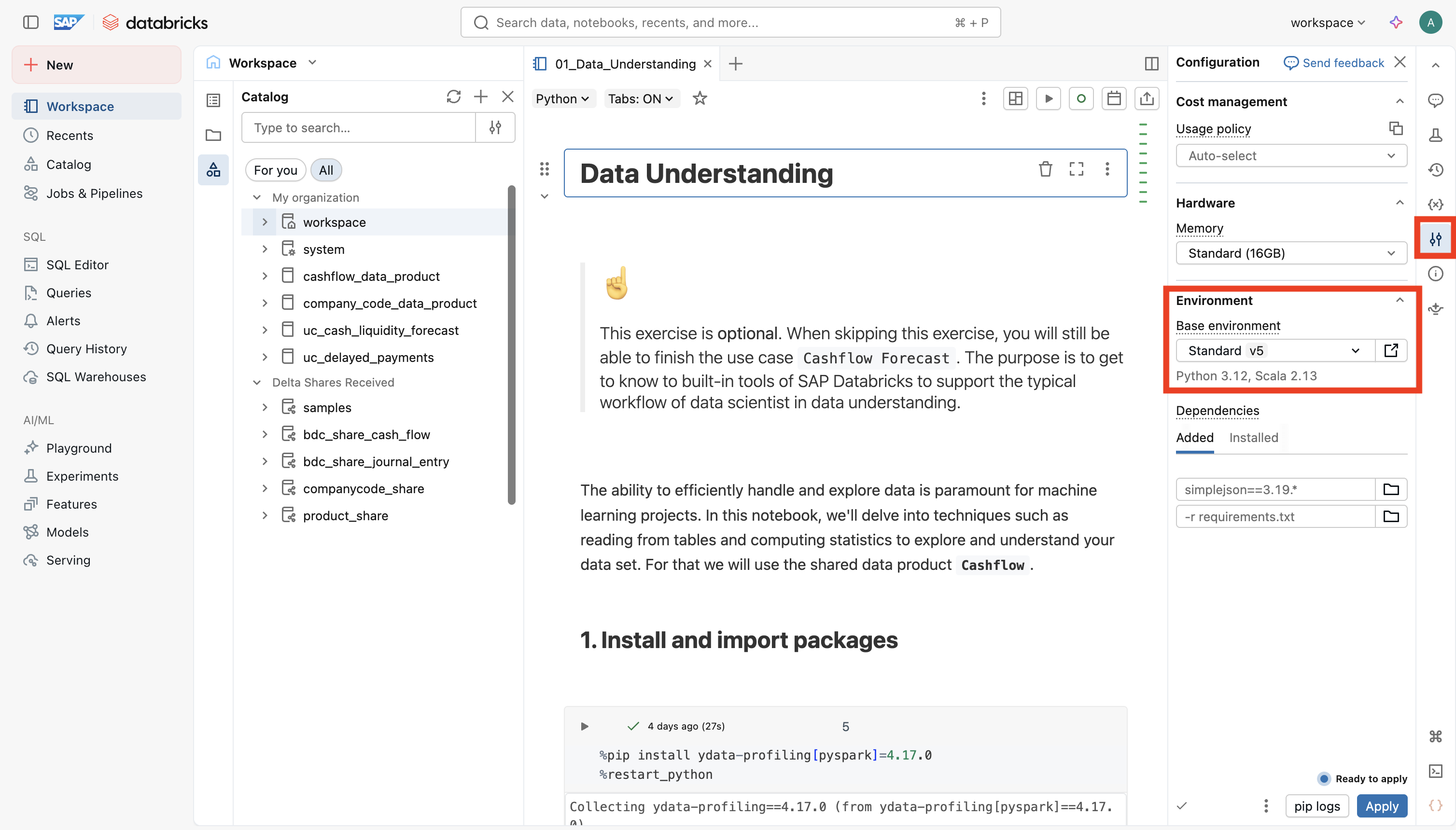This screenshot has width=1456, height=830.
Task: Select the Catalog shapes side icon
Action: [213, 170]
